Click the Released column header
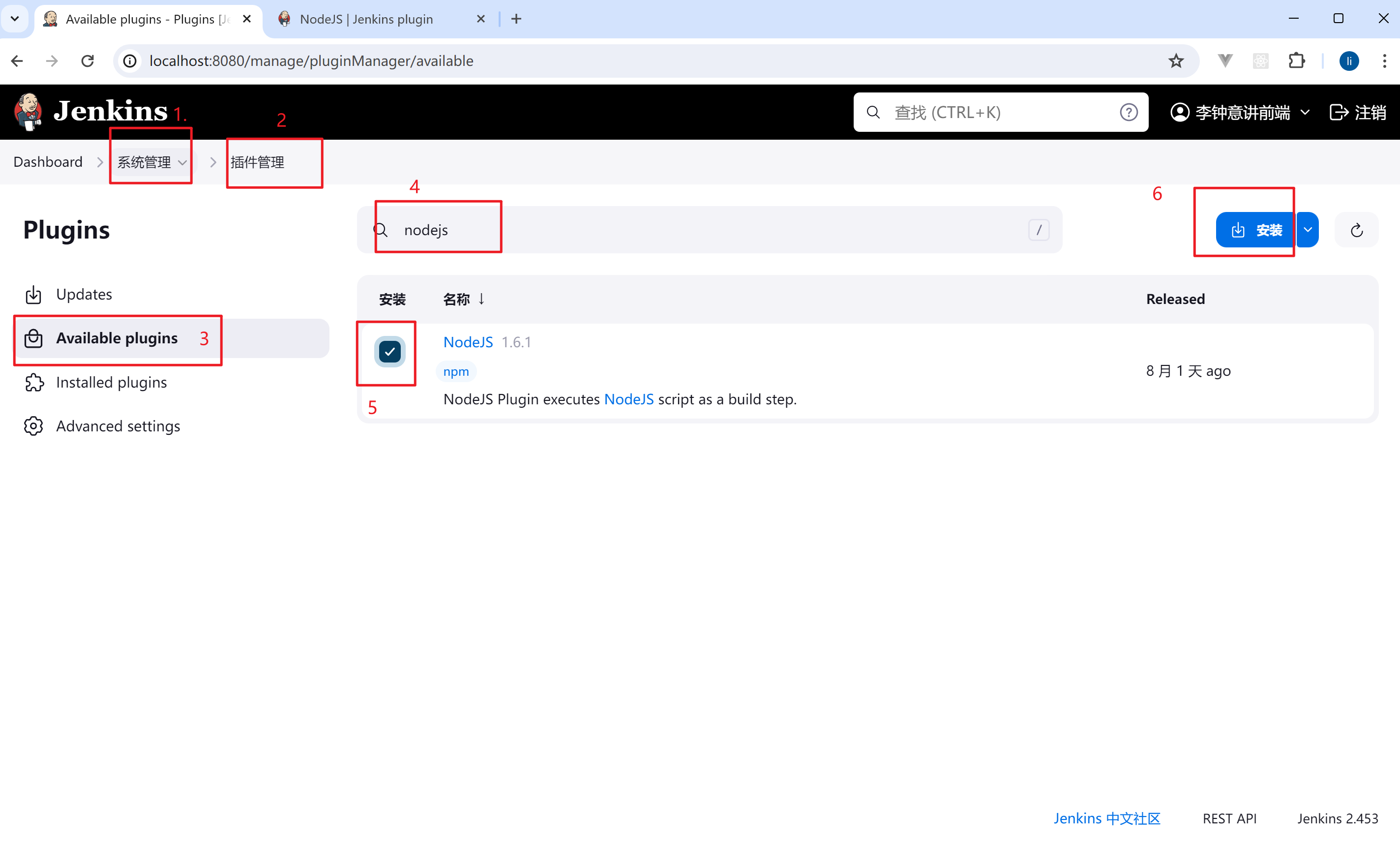The width and height of the screenshot is (1400, 845). pyautogui.click(x=1175, y=299)
